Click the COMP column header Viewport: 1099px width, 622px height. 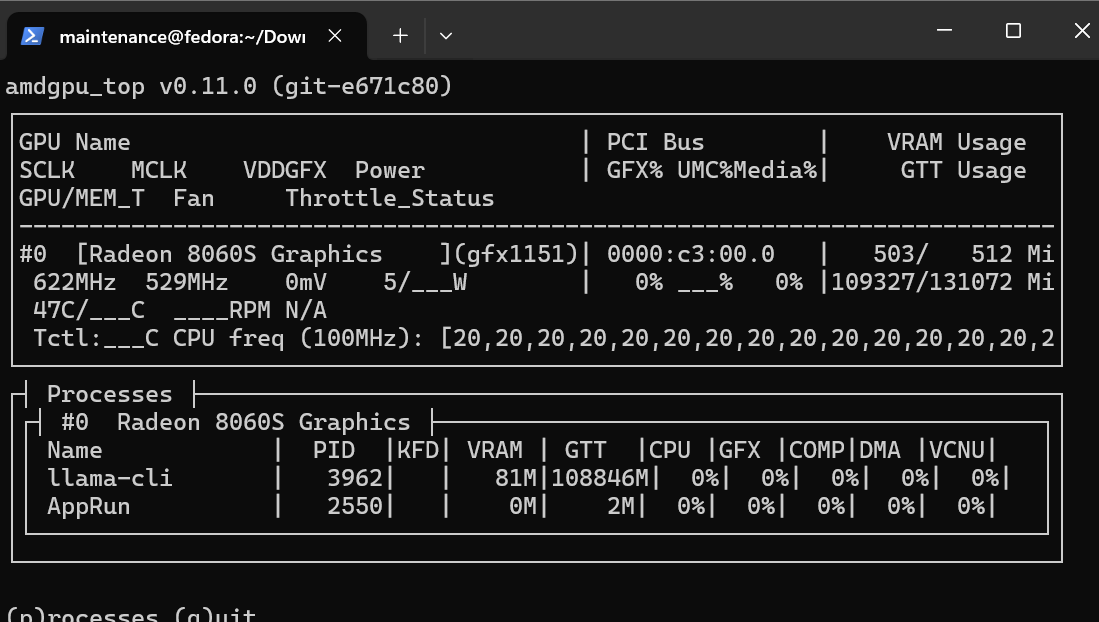pyautogui.click(x=817, y=450)
